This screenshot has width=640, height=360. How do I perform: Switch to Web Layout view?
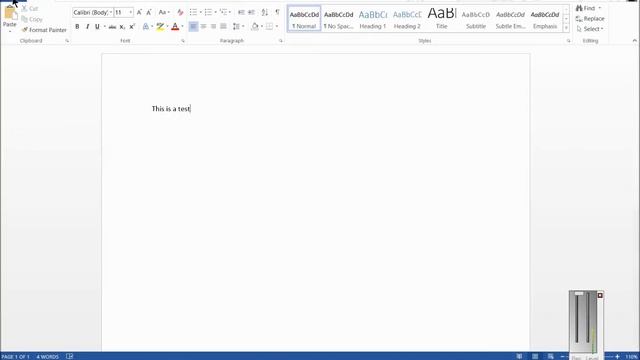click(551, 356)
